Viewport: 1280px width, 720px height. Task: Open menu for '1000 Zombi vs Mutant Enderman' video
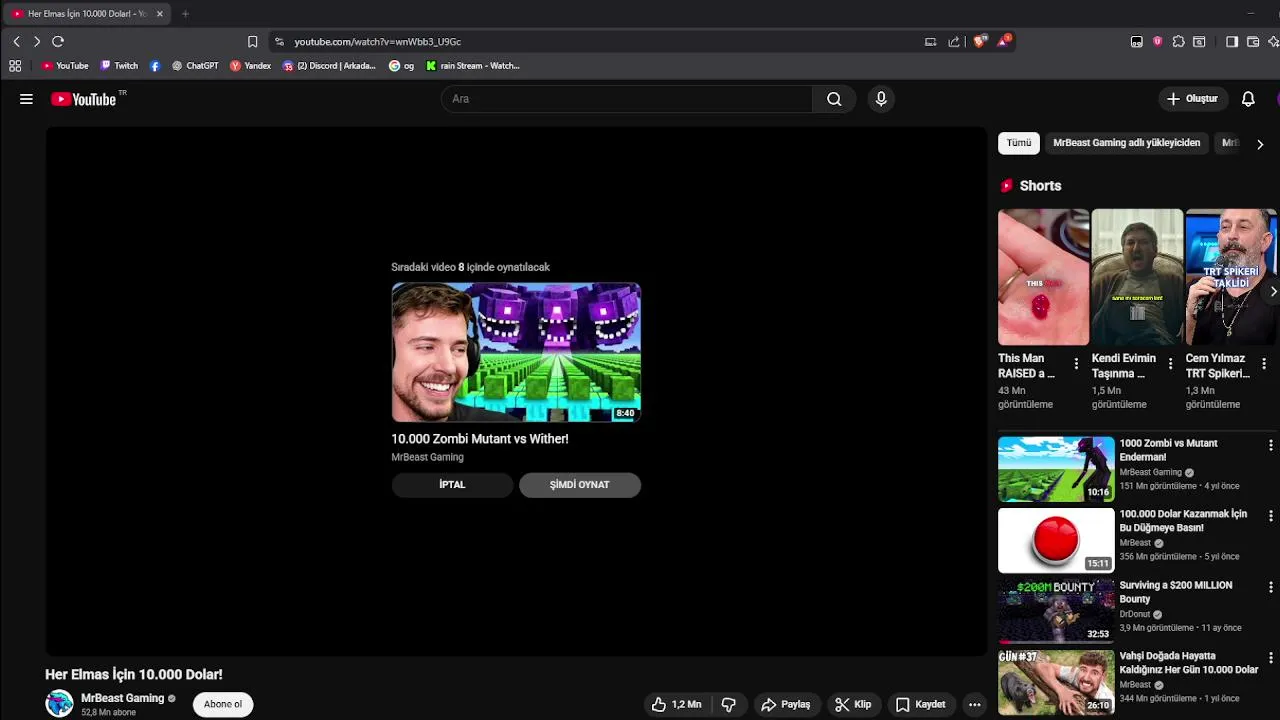1271,445
